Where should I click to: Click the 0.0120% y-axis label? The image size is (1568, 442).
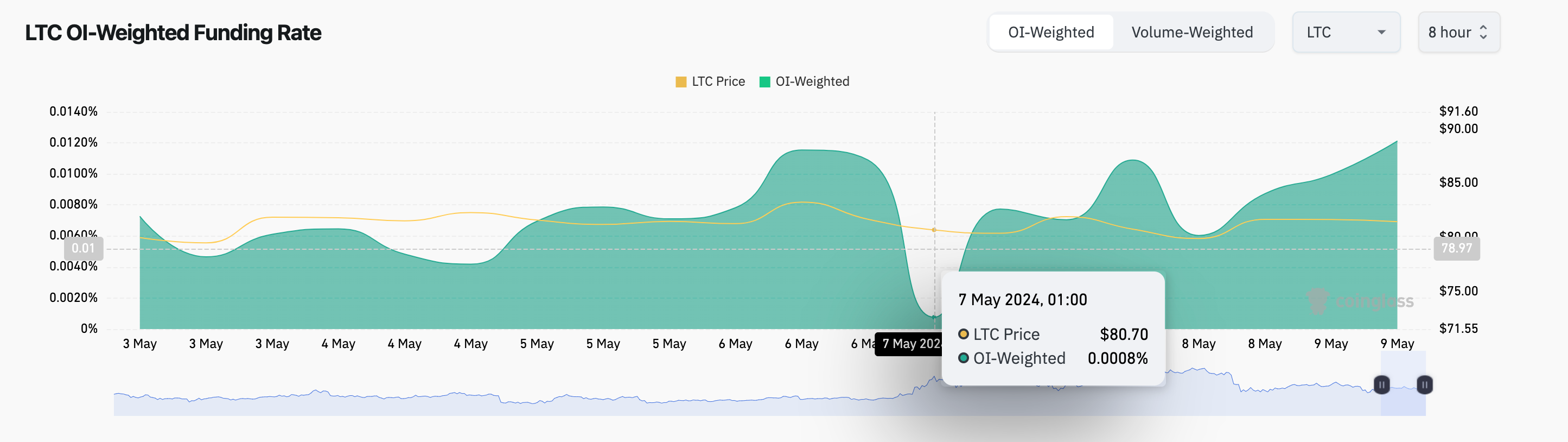(x=74, y=142)
